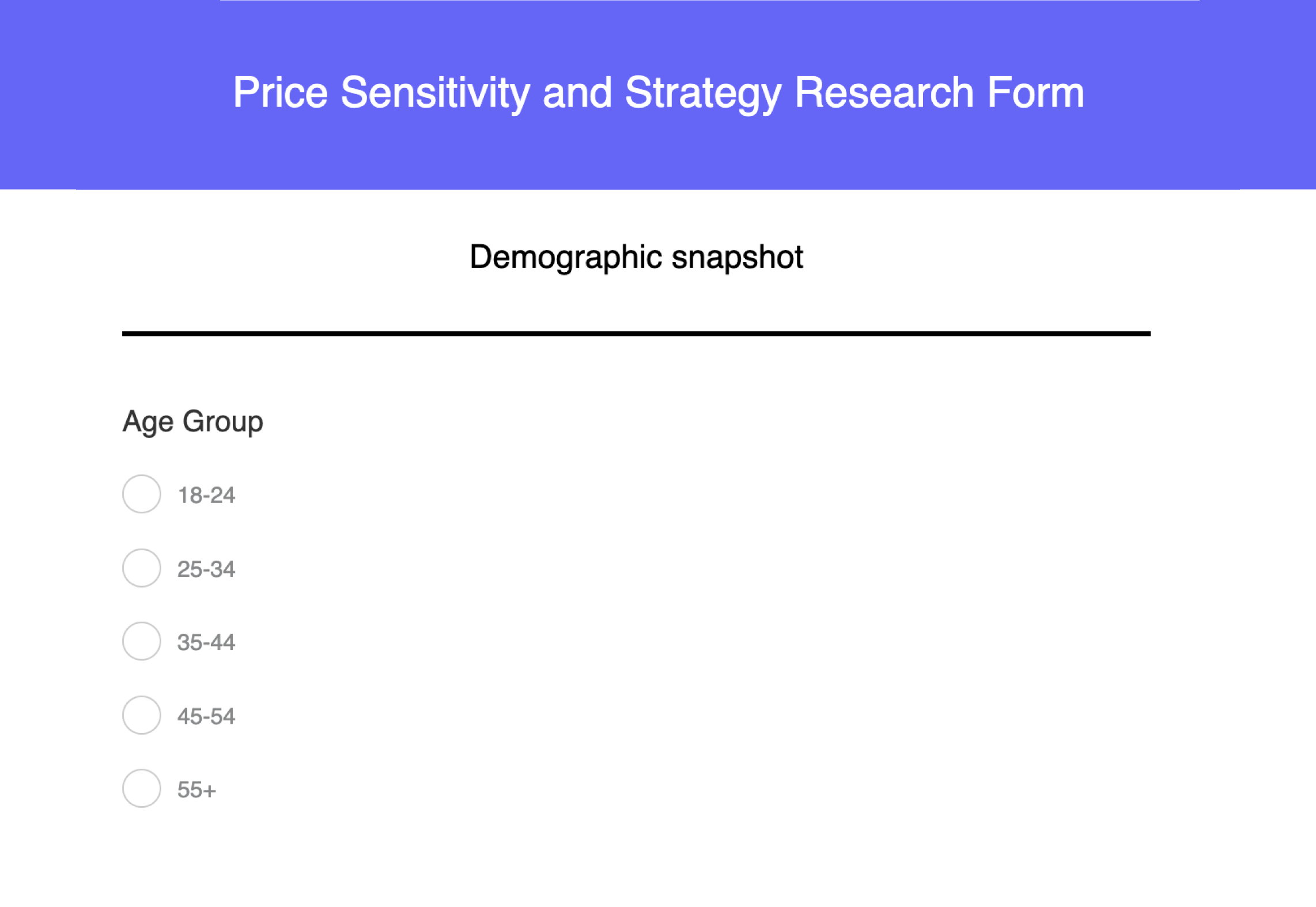
Task: Click the 45-54 option label text
Action: (x=206, y=716)
